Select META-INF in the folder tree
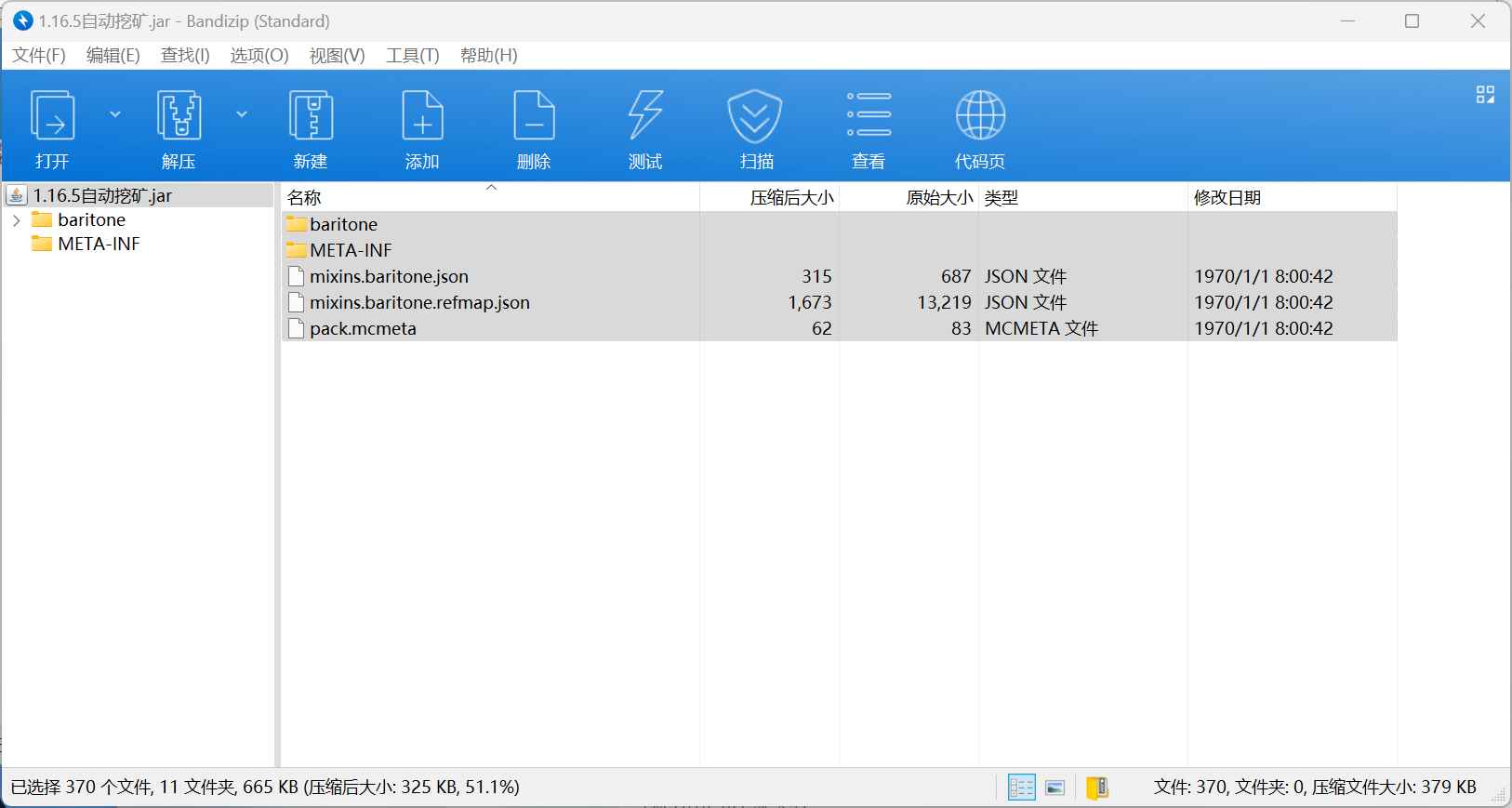Image resolution: width=1512 pixels, height=808 pixels. point(99,245)
